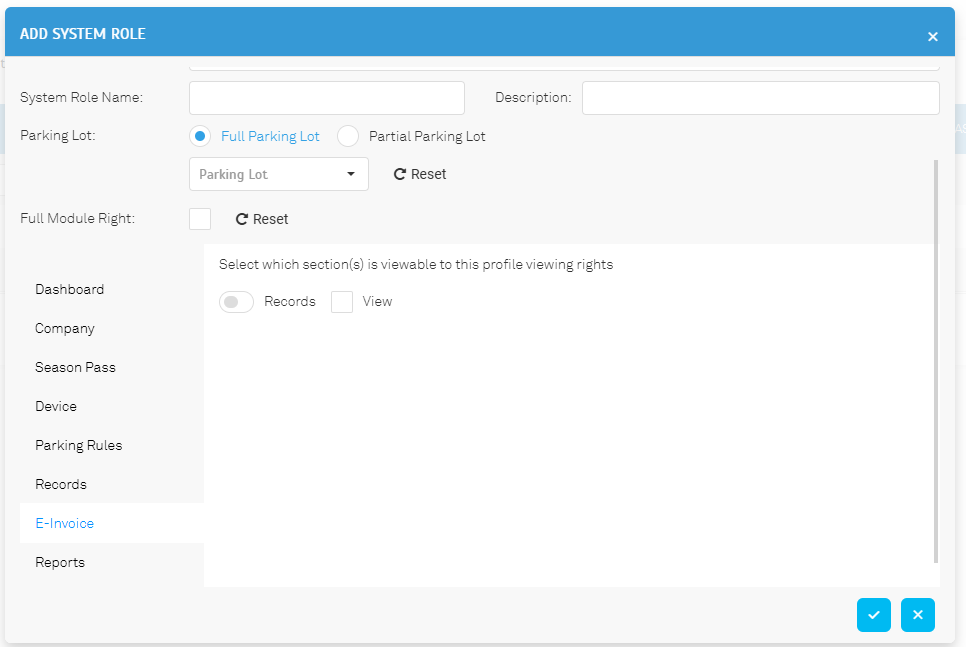Click Reset icon next to Parking Lot dropdown
The height and width of the screenshot is (647, 966).
tap(400, 174)
